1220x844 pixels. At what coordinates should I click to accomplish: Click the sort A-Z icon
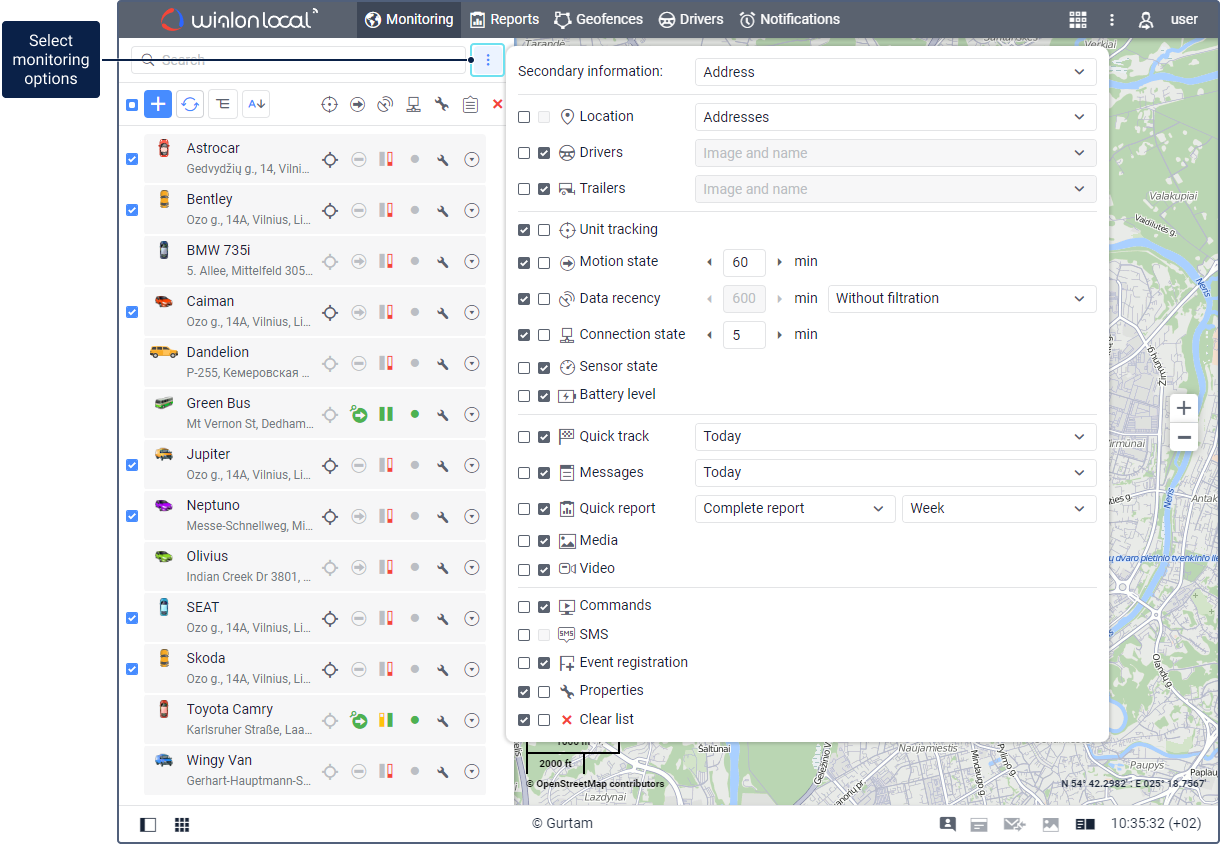(256, 104)
